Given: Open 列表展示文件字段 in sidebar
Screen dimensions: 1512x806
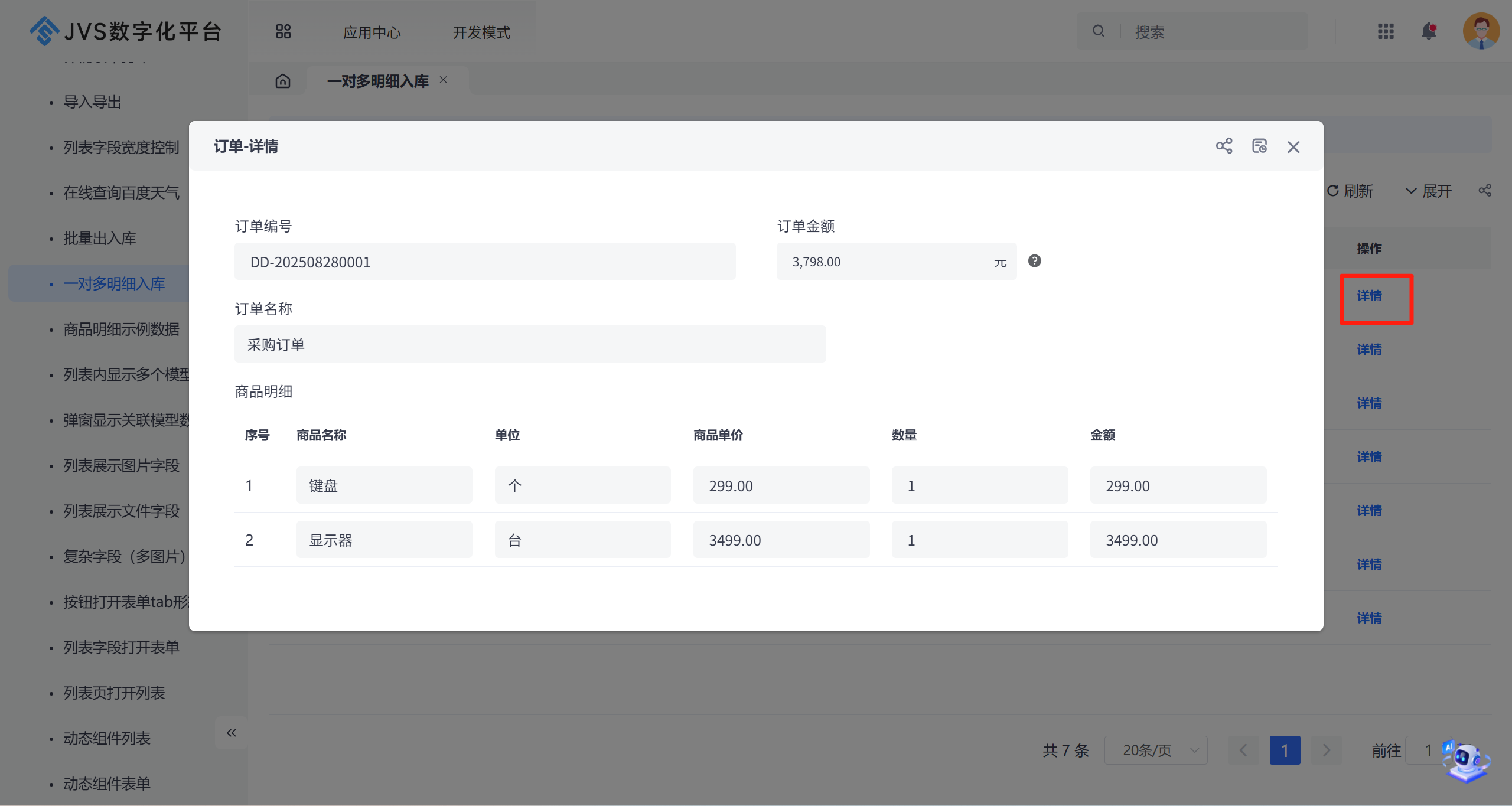Looking at the screenshot, I should [x=121, y=511].
